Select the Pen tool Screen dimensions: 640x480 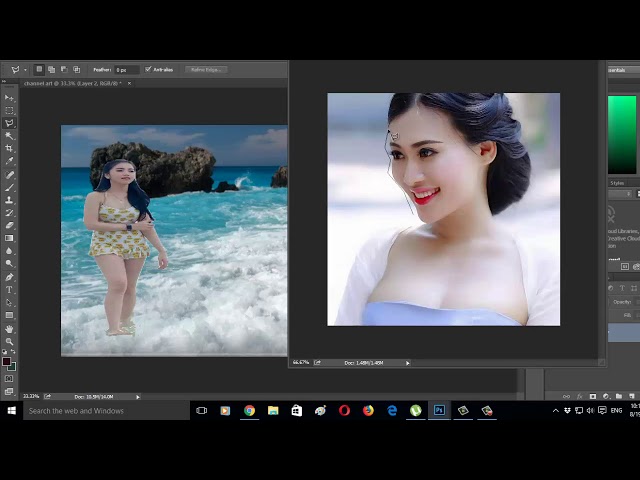(9, 277)
